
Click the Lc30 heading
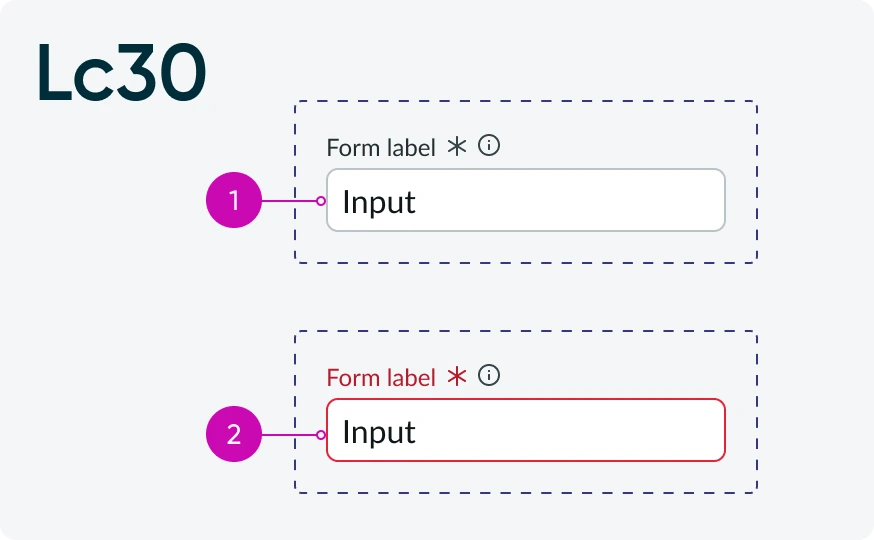(122, 72)
